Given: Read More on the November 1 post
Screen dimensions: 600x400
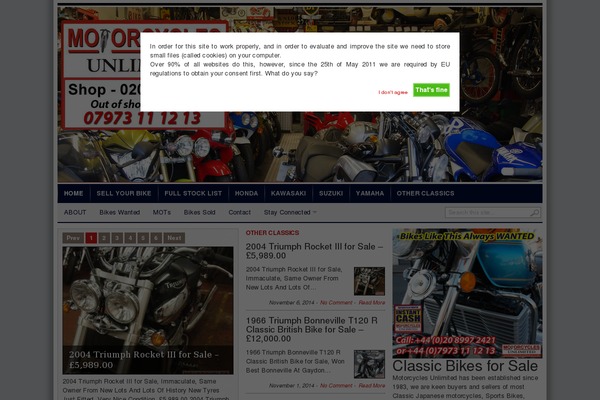Looking at the screenshot, I should [372, 386].
